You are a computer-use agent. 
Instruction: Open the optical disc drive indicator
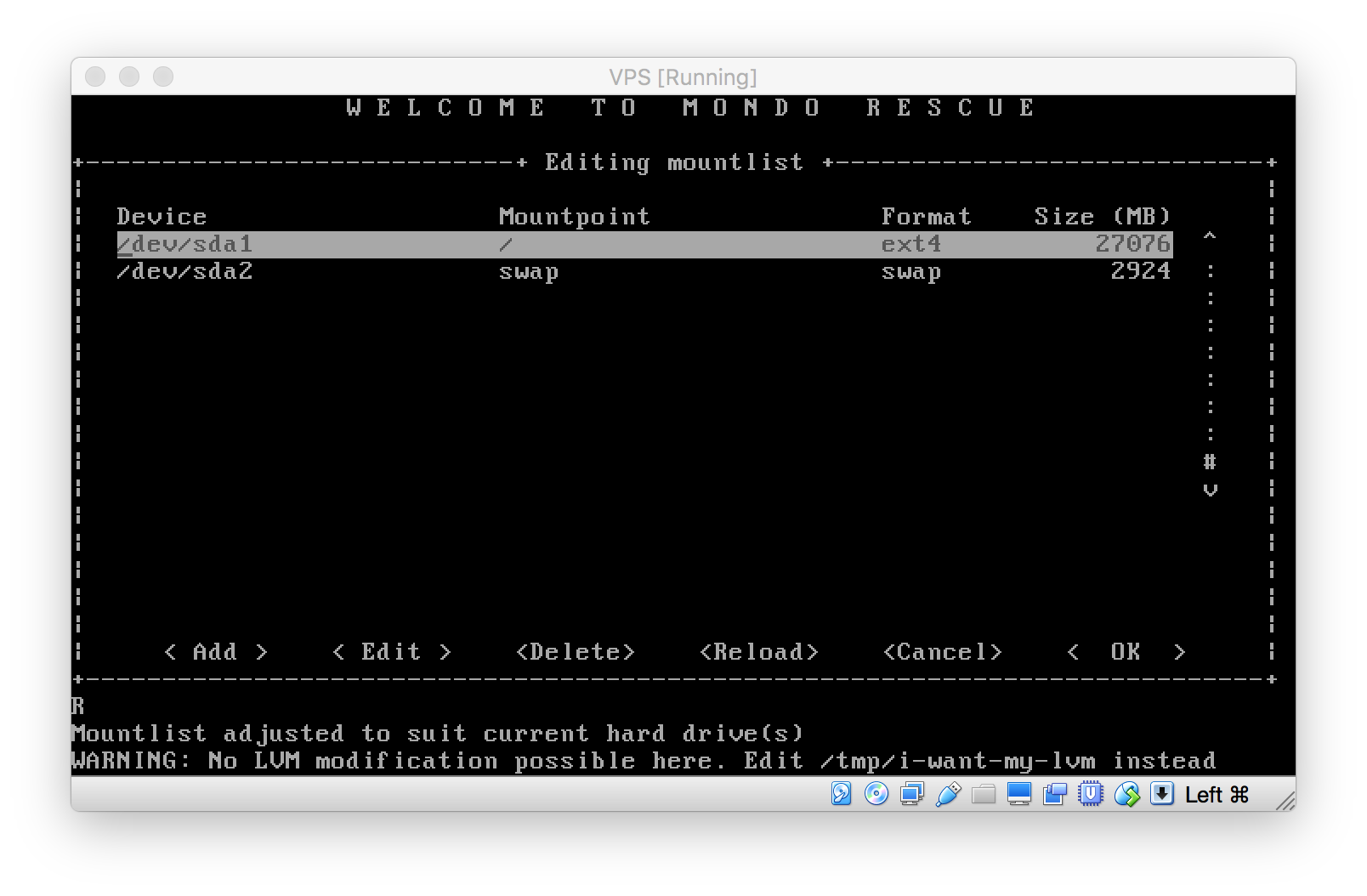coord(876,794)
